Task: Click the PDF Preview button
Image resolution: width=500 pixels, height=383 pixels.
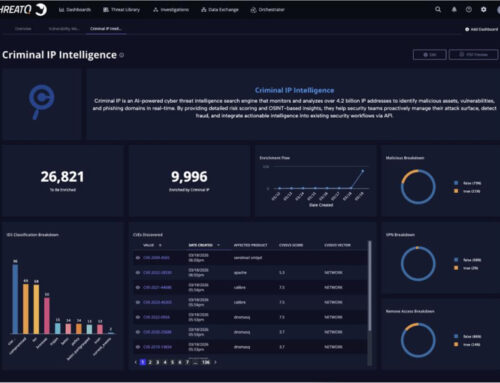Action: [x=473, y=54]
